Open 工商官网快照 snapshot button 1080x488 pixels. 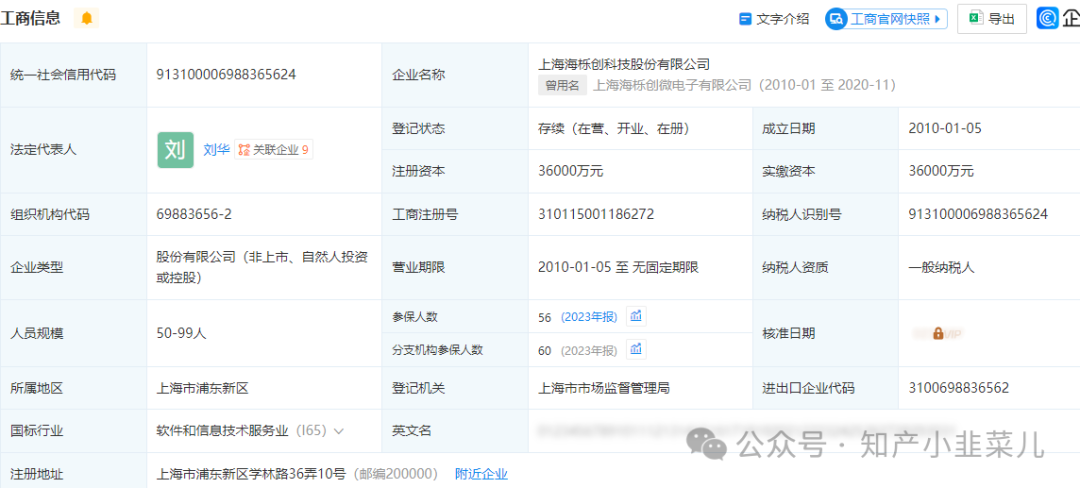[887, 19]
